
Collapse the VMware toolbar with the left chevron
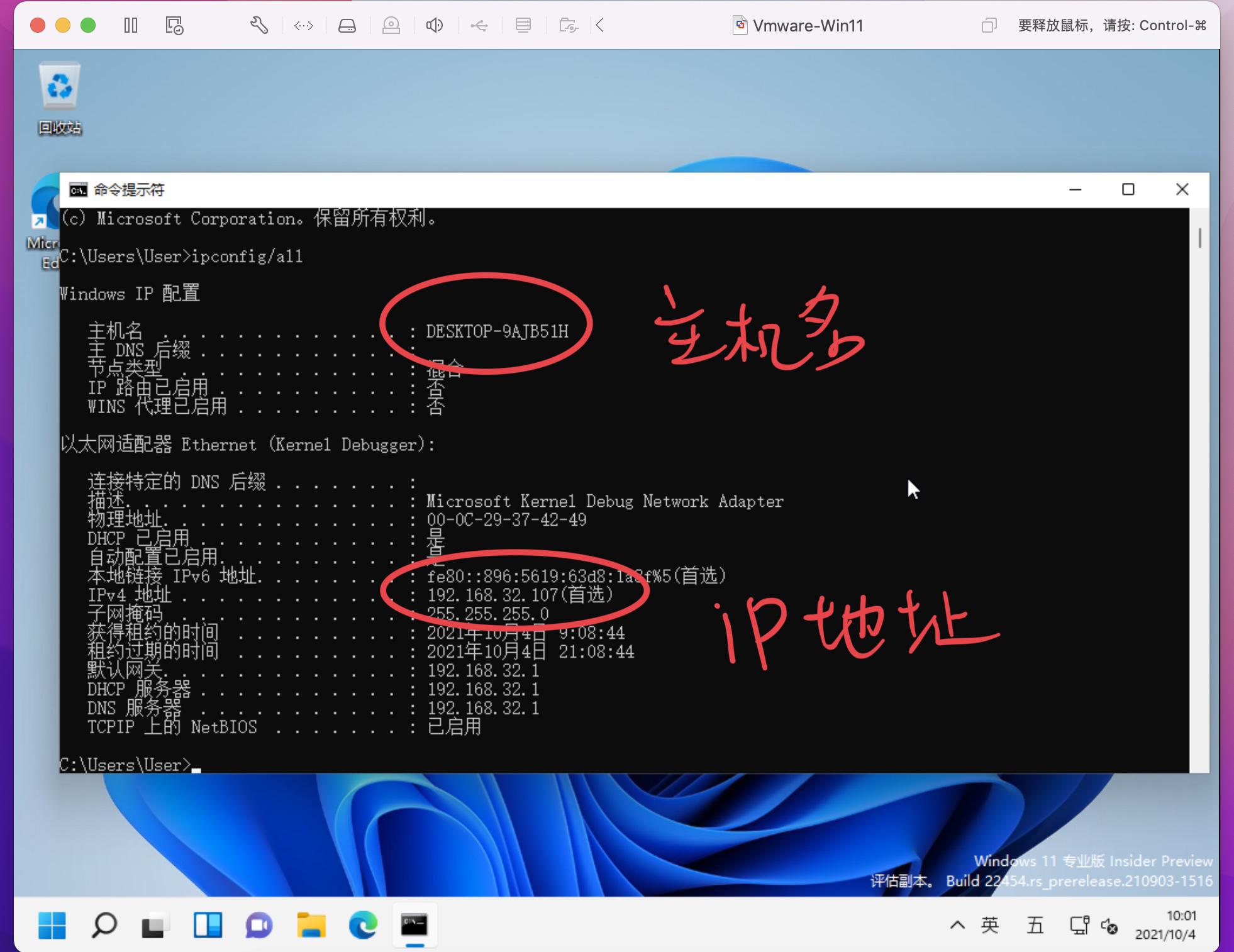coord(600,25)
